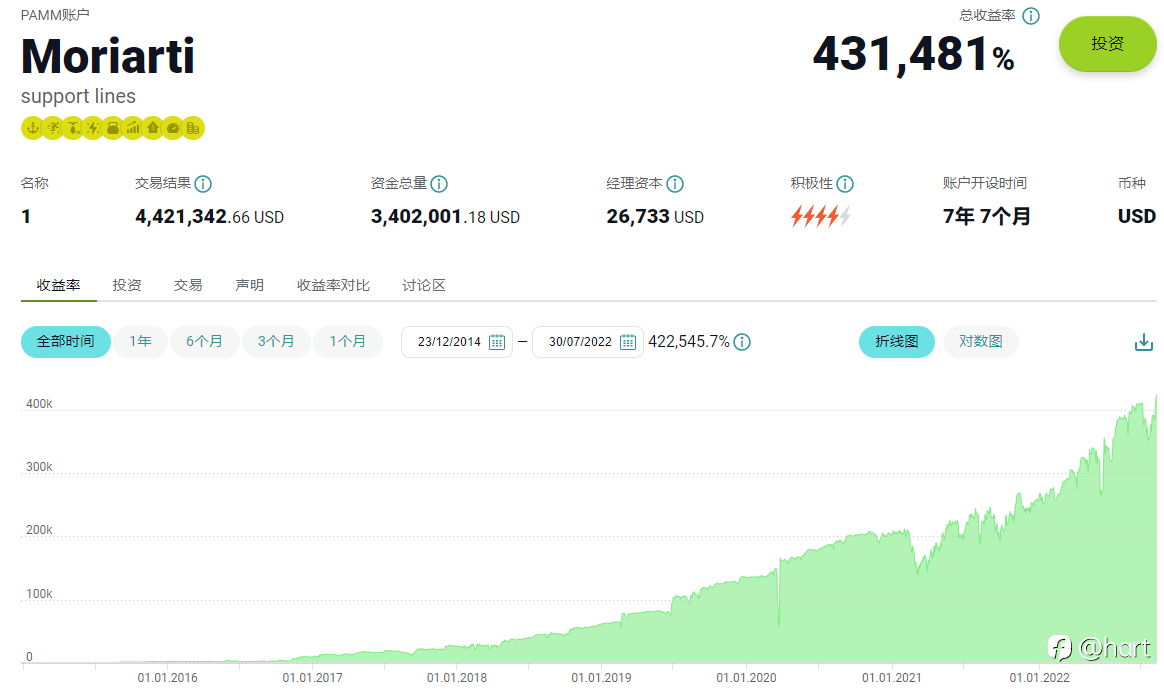This screenshot has height=689, width=1164.
Task: Switch to the 投资 tab
Action: tap(127, 285)
